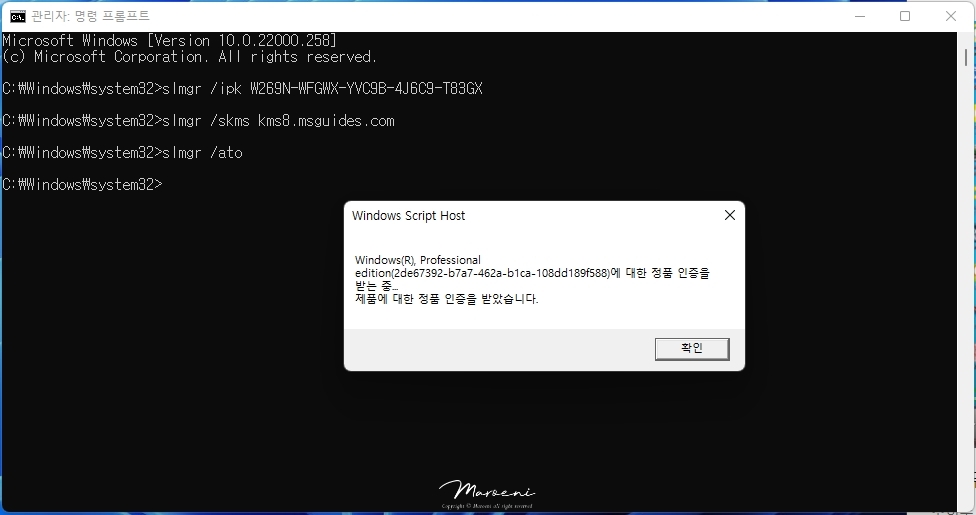Maximize the command prompt window
This screenshot has width=976, height=515.
coord(905,16)
